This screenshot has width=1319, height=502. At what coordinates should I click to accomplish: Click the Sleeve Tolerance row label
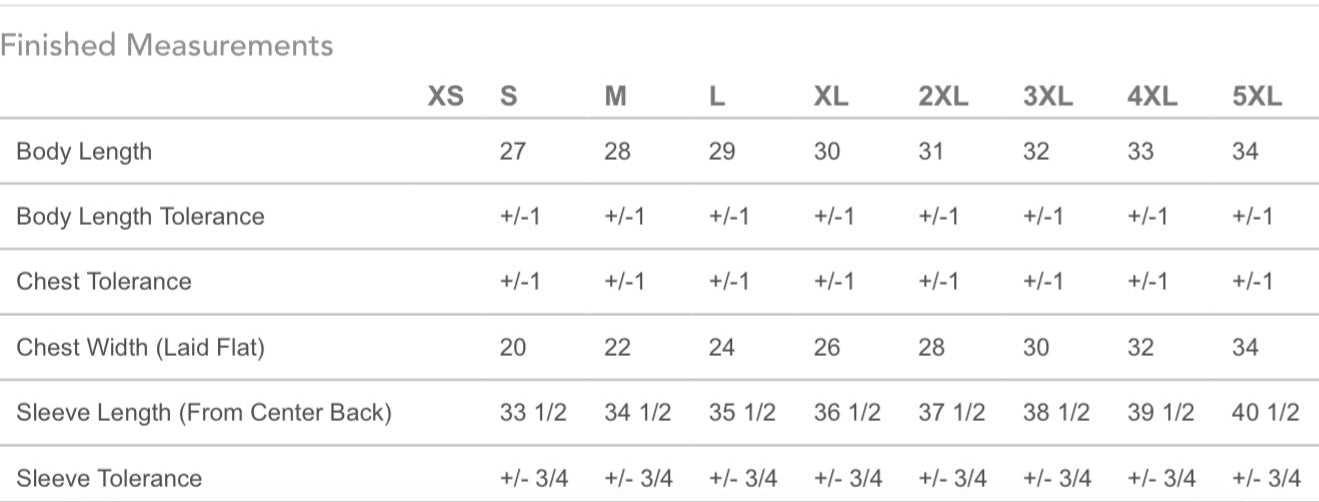[x=109, y=478]
